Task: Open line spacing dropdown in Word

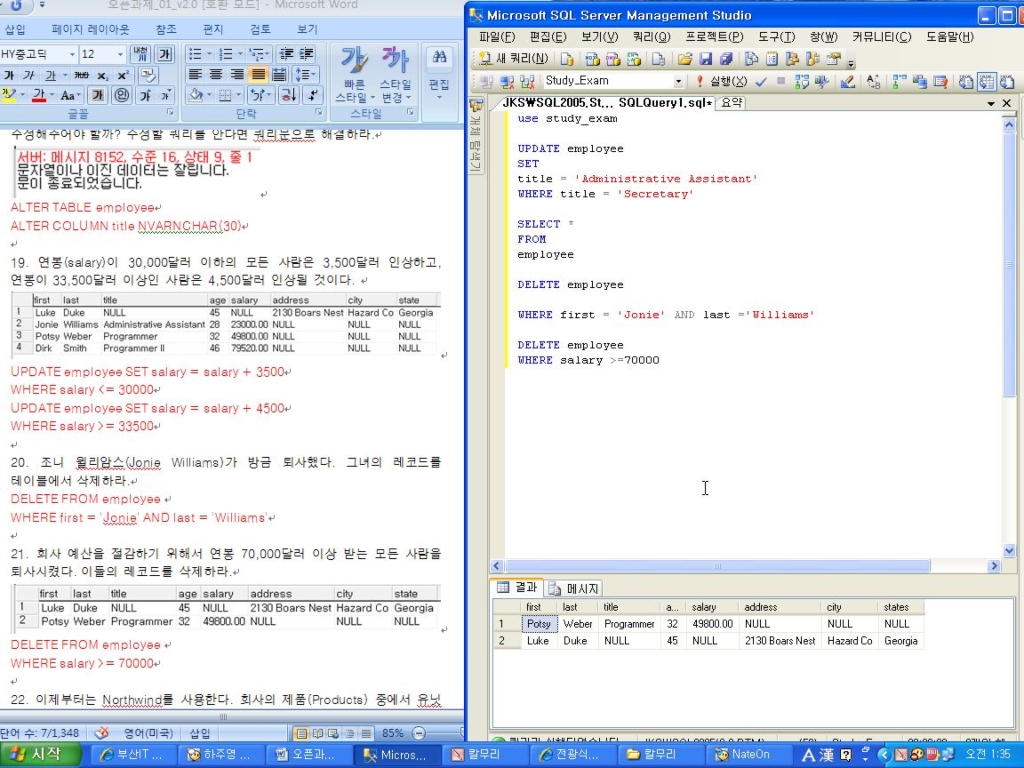Action: tap(304, 74)
